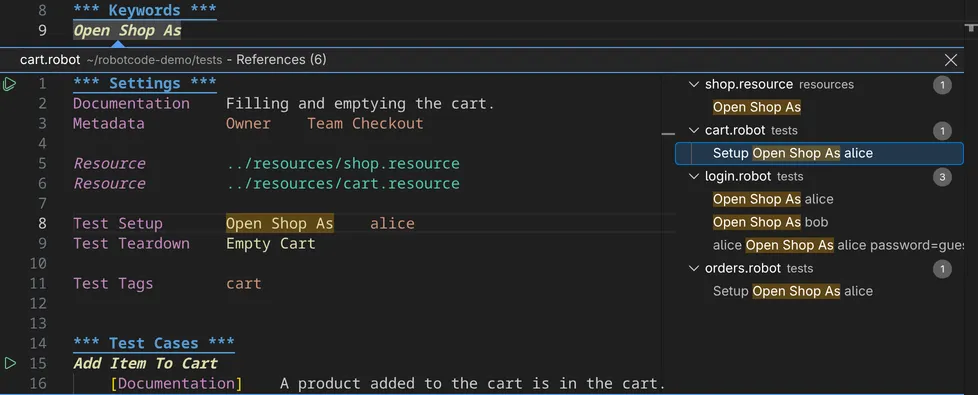The height and width of the screenshot is (395, 978).
Task: Select cart.robot 'Setup Open Shop As alice' reference
Action: click(819, 153)
